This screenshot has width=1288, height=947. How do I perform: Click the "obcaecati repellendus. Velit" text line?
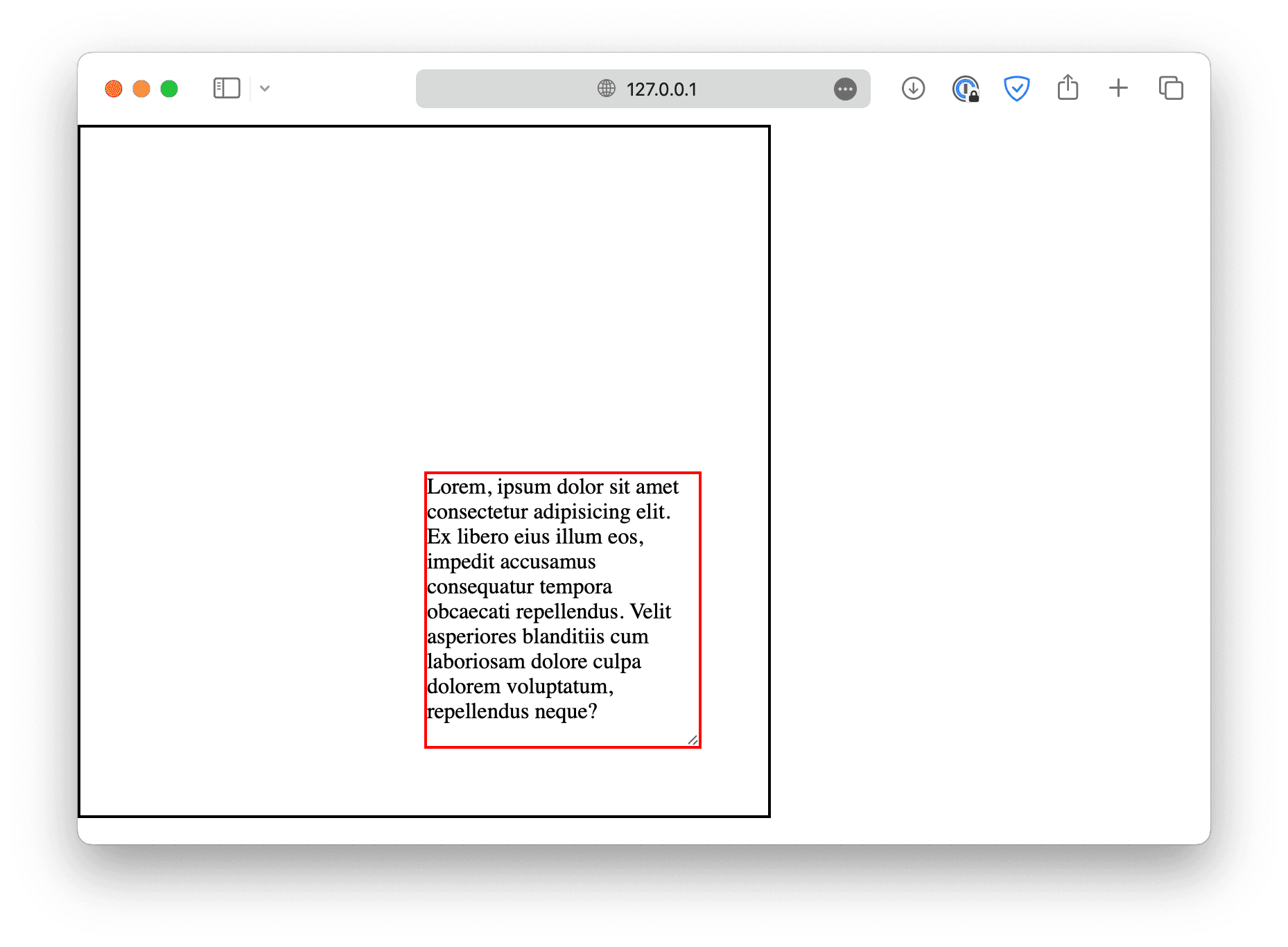[x=548, y=611]
